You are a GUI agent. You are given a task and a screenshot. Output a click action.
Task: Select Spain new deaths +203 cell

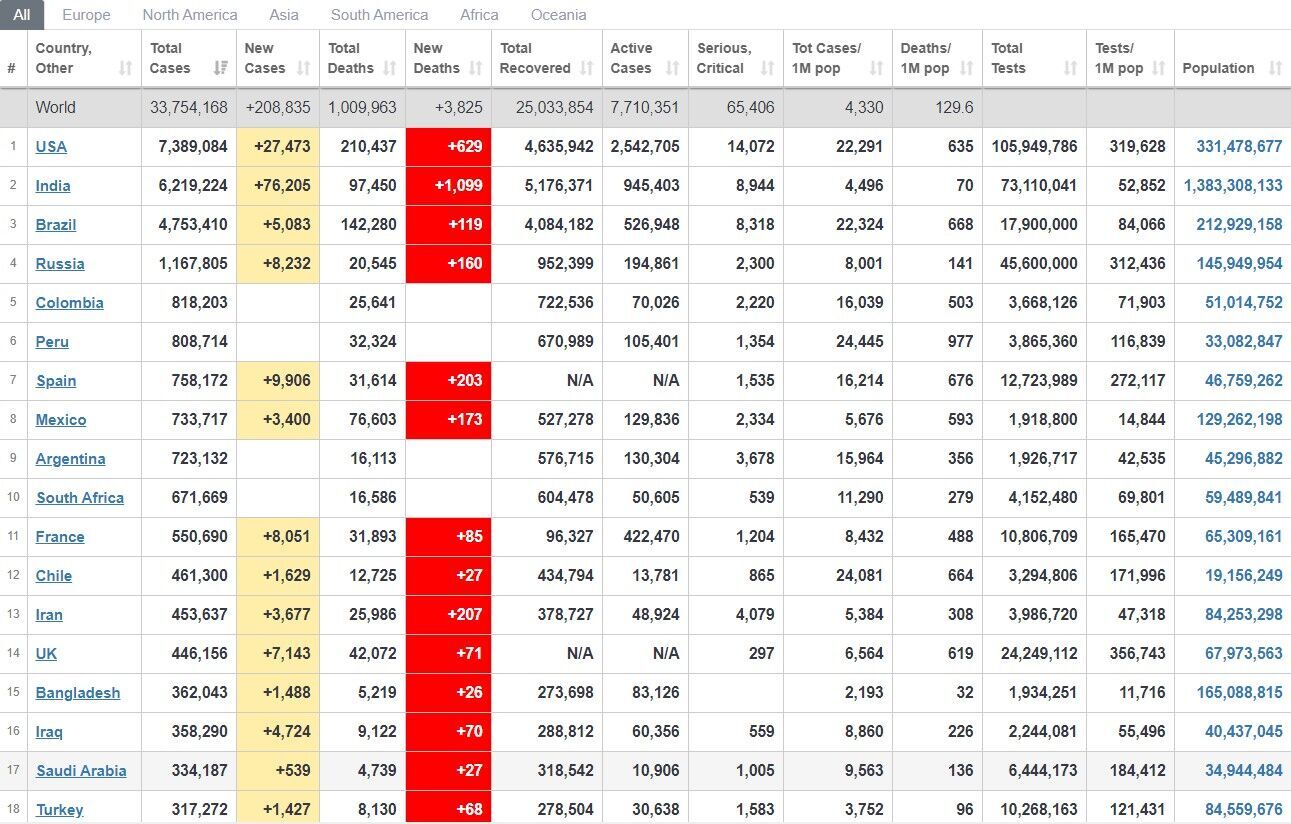[449, 380]
